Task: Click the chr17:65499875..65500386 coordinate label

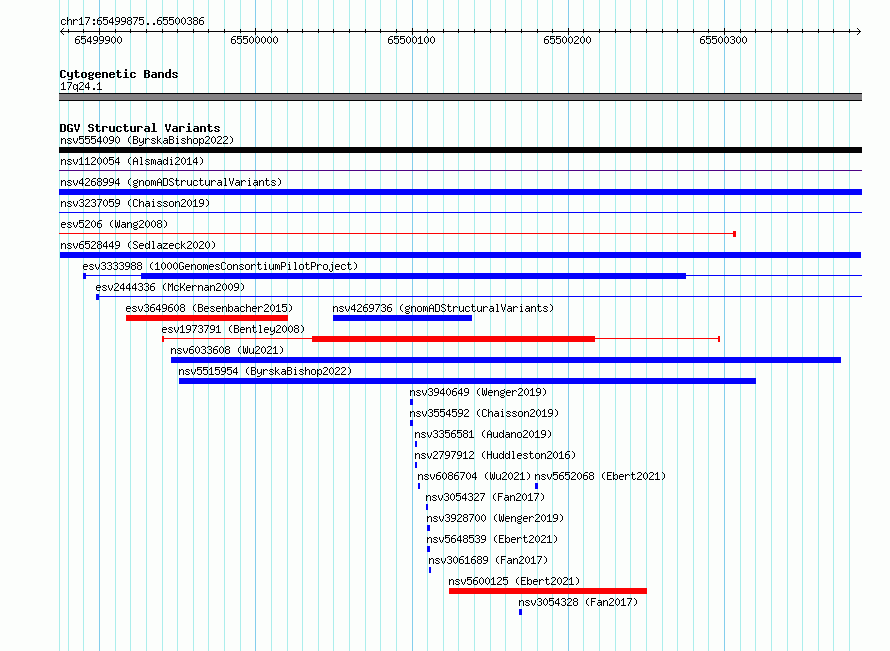Action: point(132,21)
